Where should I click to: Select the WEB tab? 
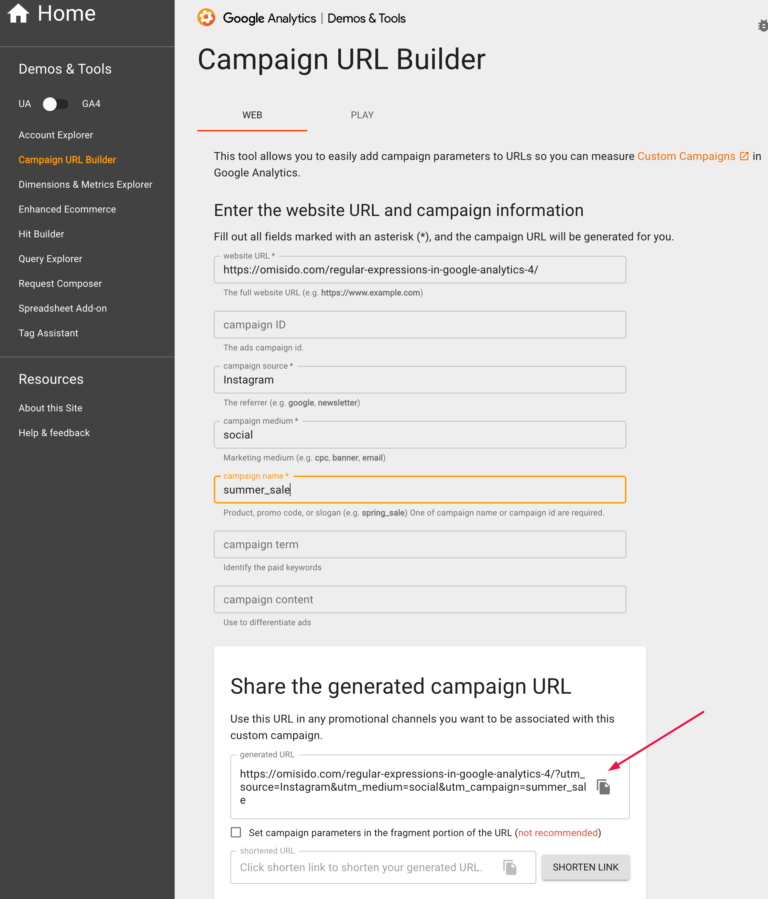point(251,114)
